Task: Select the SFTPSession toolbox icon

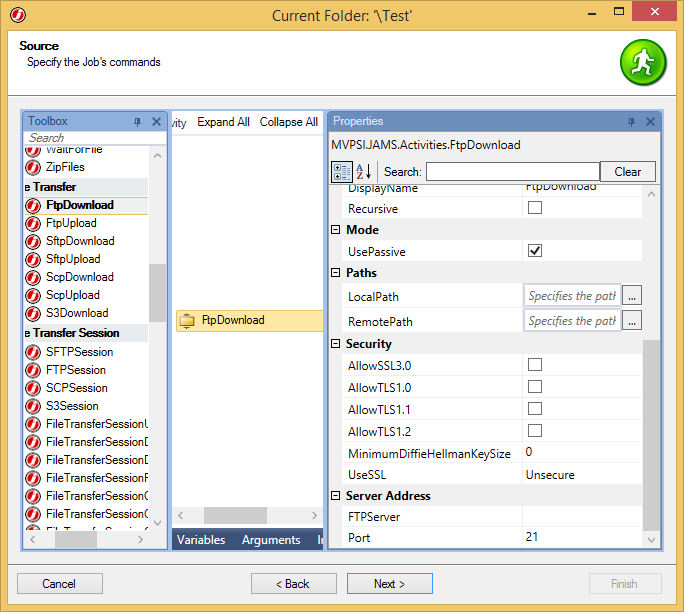Action: coord(33,352)
